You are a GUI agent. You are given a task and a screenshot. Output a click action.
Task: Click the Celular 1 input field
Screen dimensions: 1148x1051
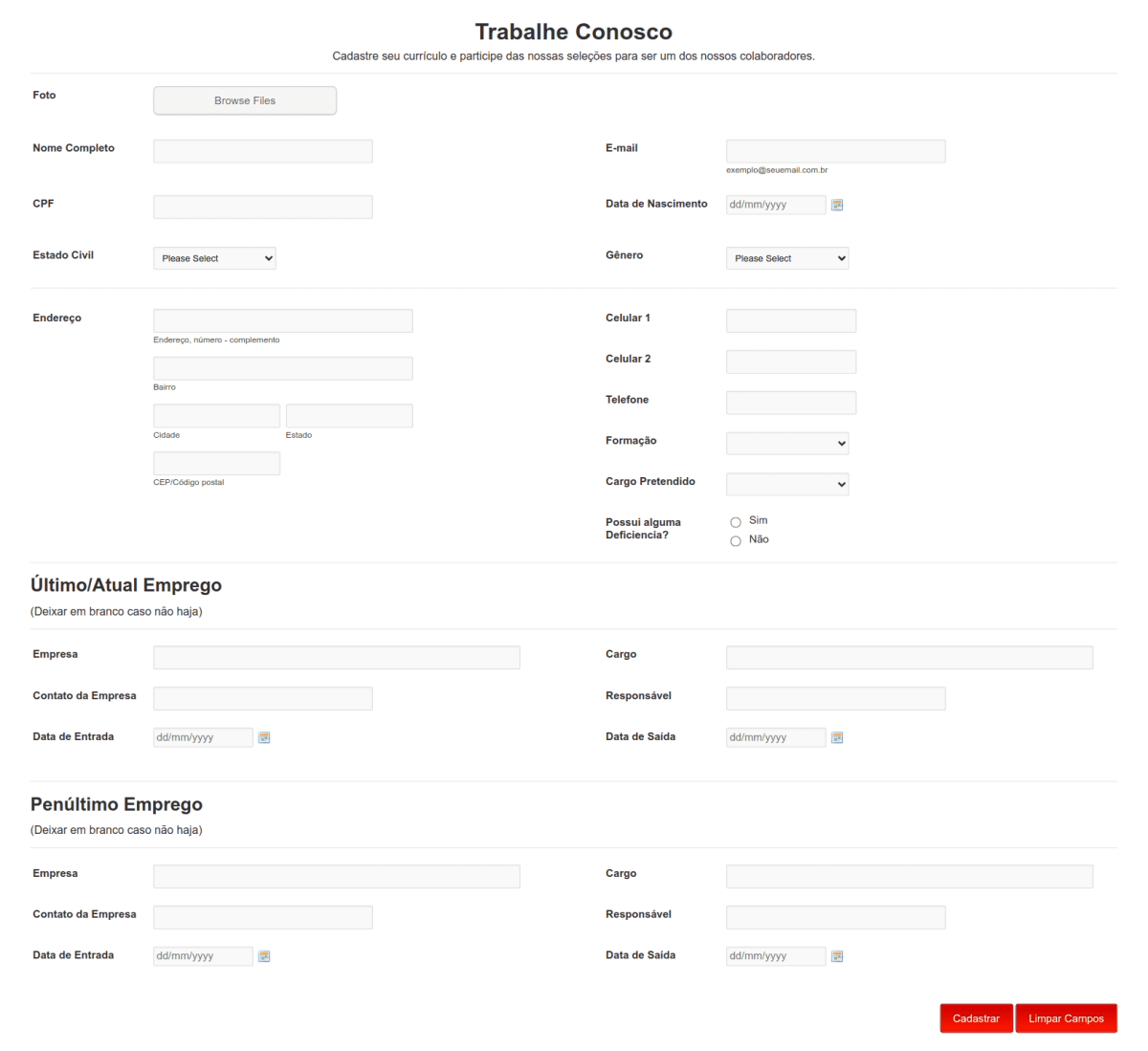click(790, 320)
